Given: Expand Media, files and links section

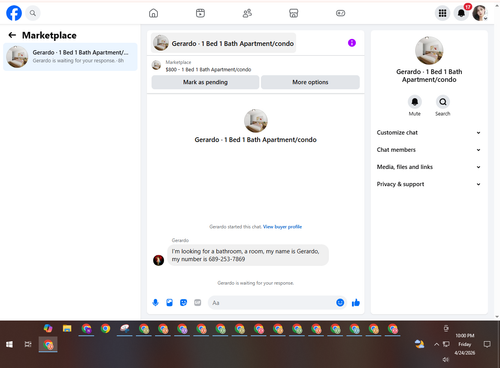Looking at the screenshot, I should 429,167.
